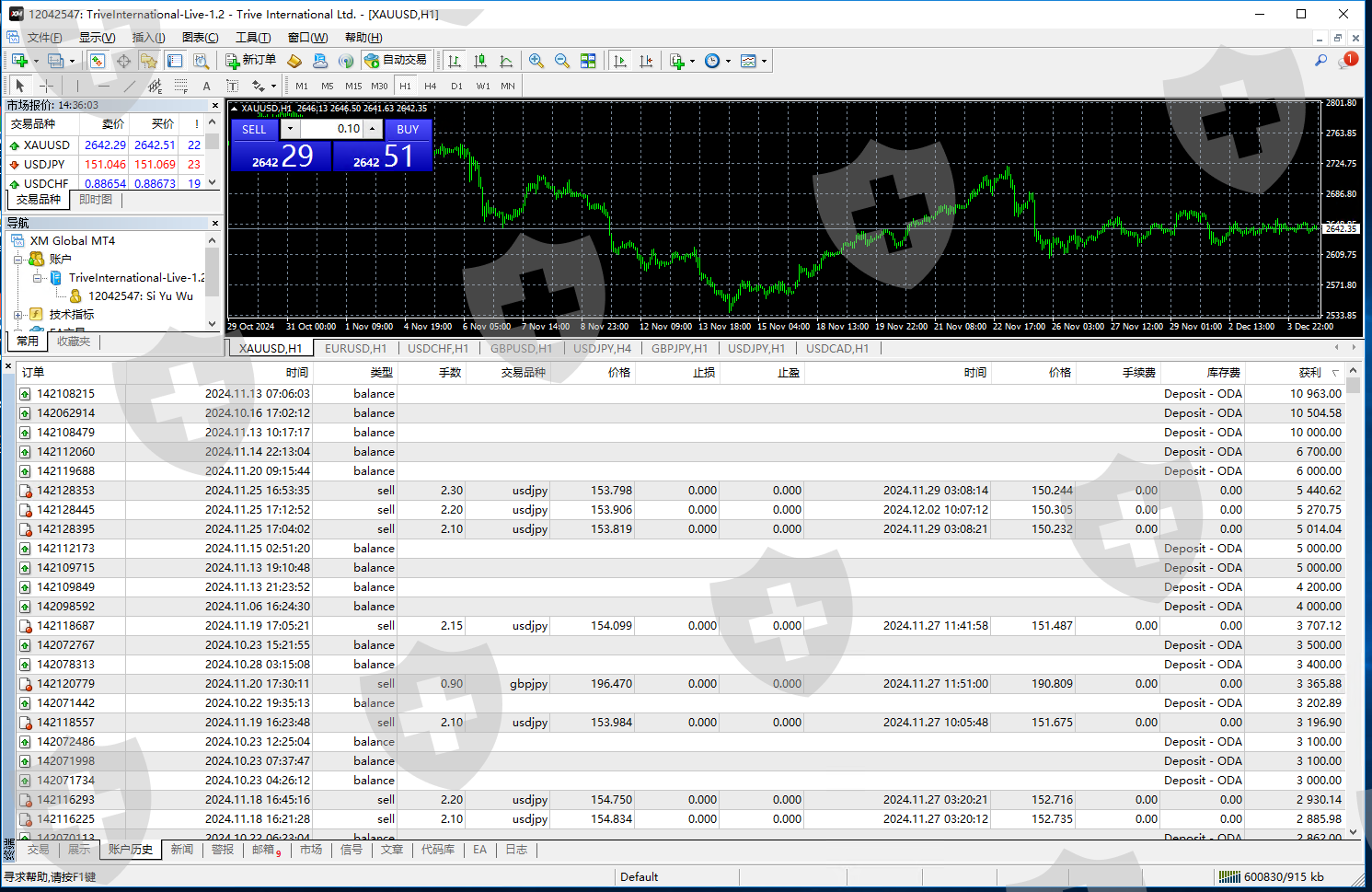Toggle the Market Watch window icon
Image resolution: width=1372 pixels, height=892 pixels.
[97, 61]
